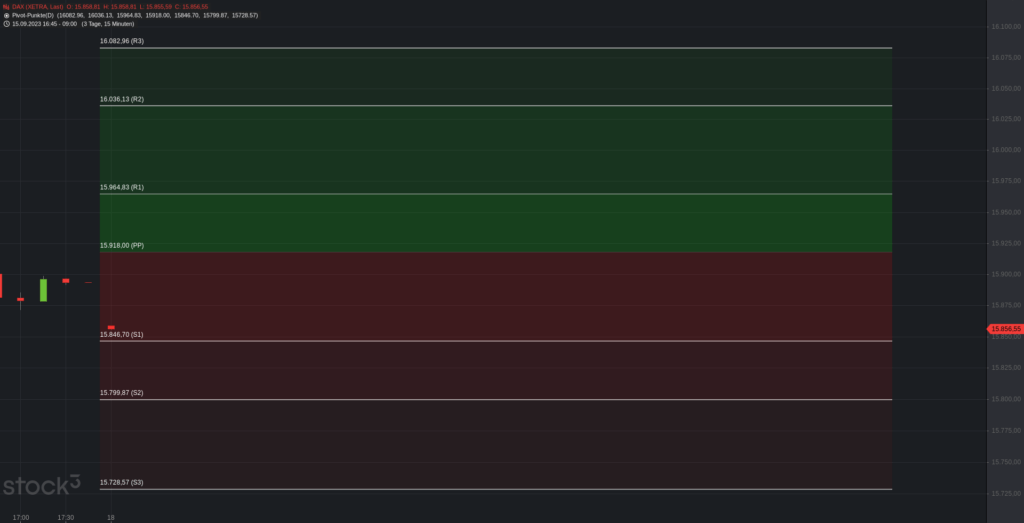Click the red 15.856,55 current price tag

1005,329
